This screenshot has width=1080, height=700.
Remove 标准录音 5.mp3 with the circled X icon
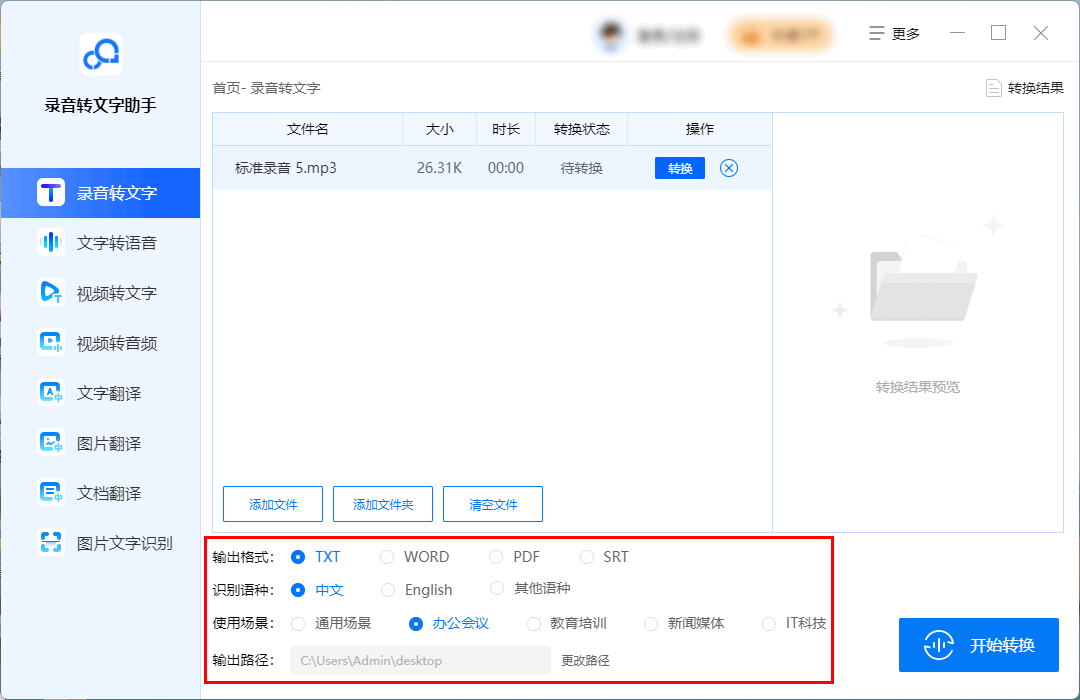pos(729,168)
